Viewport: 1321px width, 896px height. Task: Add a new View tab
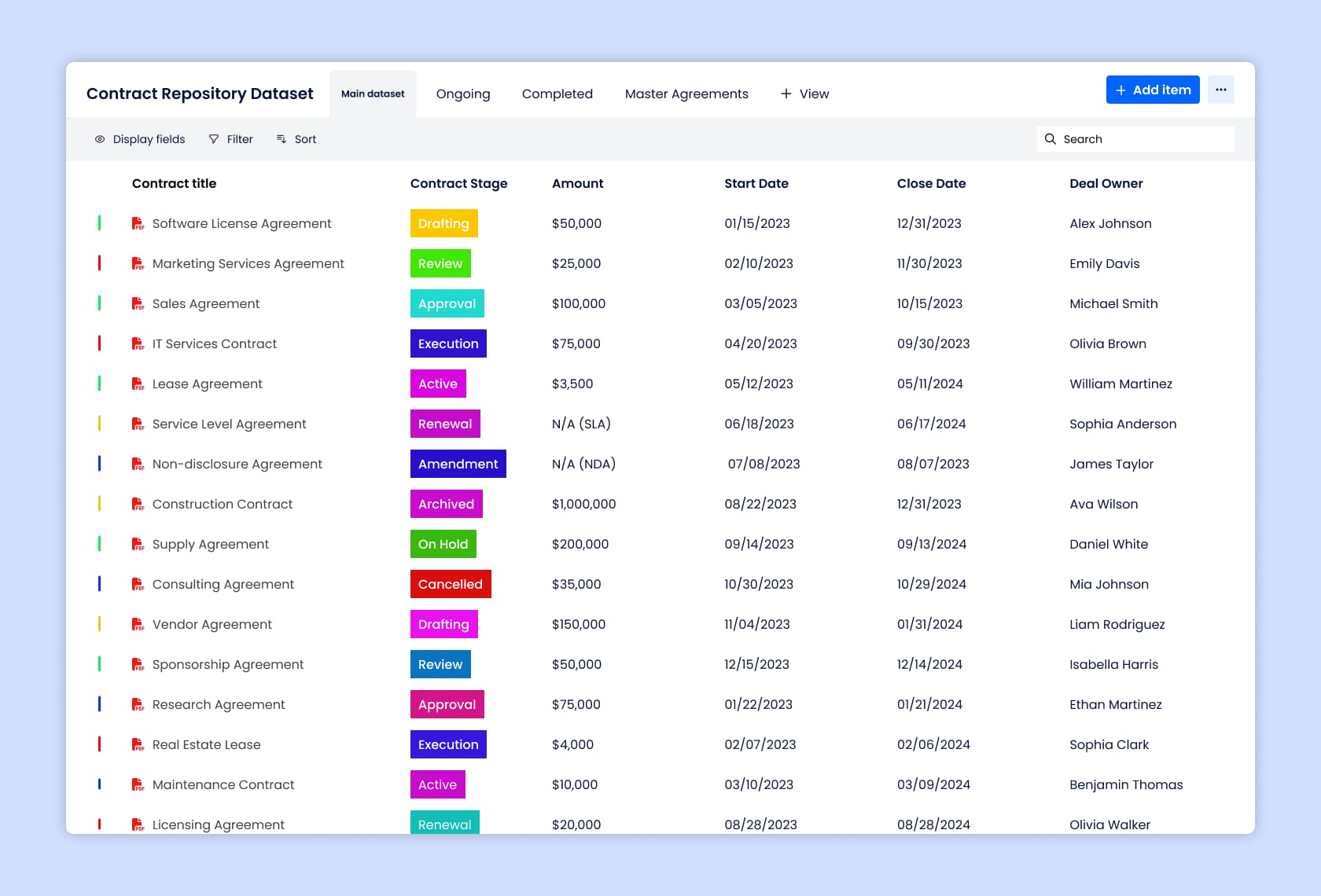coord(804,94)
